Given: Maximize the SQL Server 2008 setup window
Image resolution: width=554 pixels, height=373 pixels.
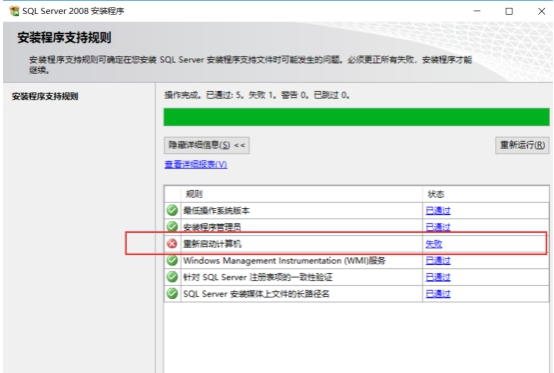Looking at the screenshot, I should [509, 11].
